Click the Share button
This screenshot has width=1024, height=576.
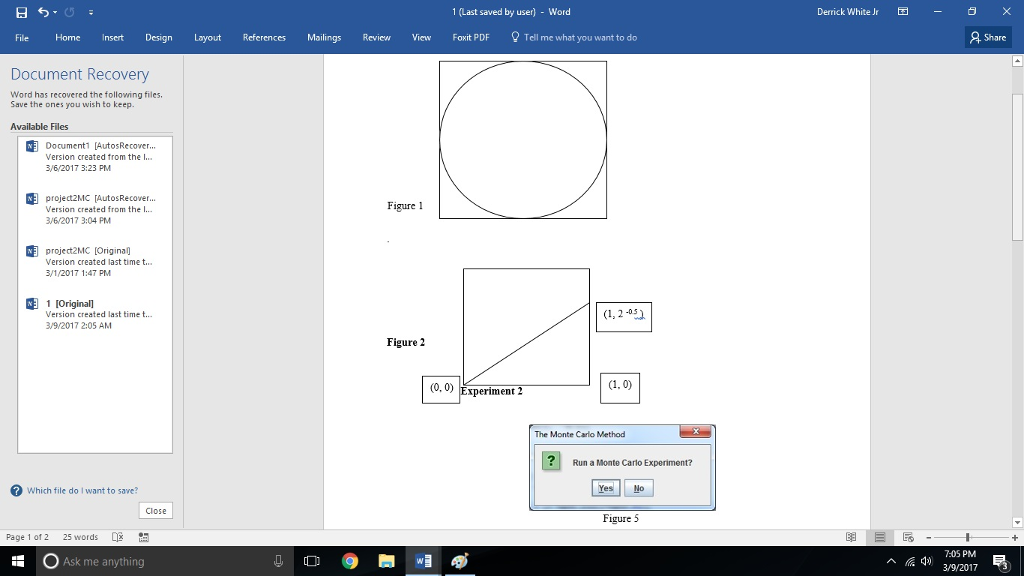pos(988,37)
